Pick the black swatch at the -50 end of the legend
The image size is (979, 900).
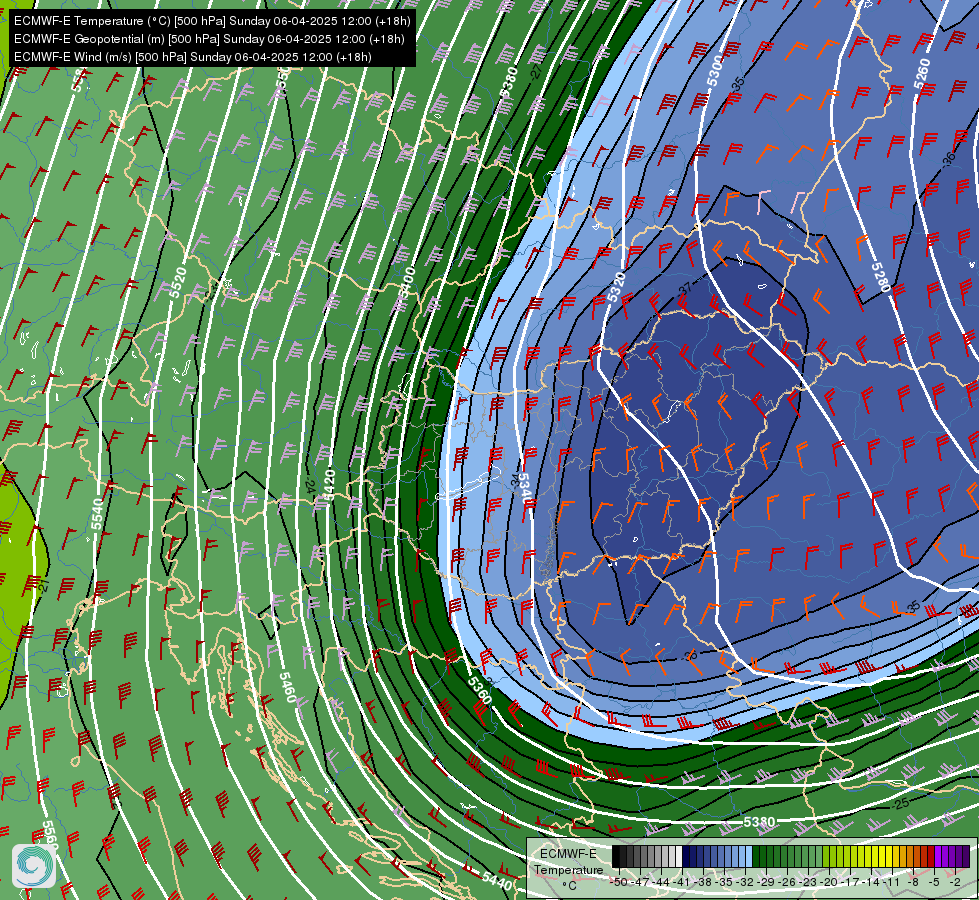point(616,856)
